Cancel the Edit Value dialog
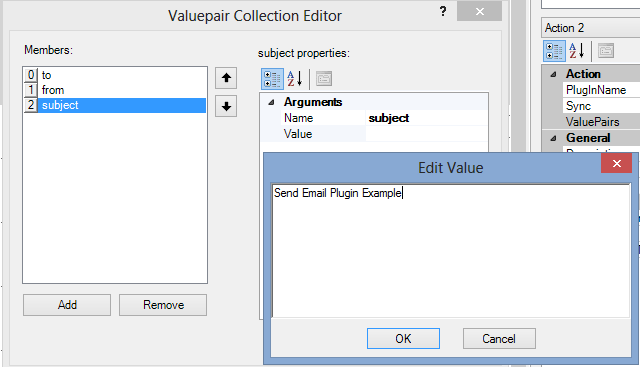640x367 pixels. click(x=499, y=338)
